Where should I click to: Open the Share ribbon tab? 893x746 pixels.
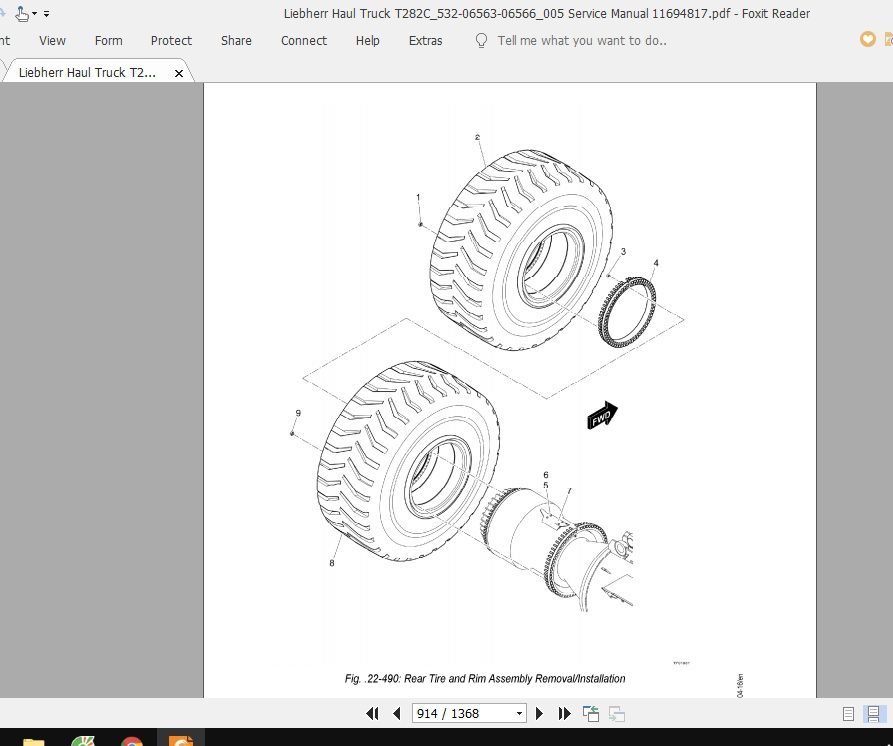coord(236,40)
